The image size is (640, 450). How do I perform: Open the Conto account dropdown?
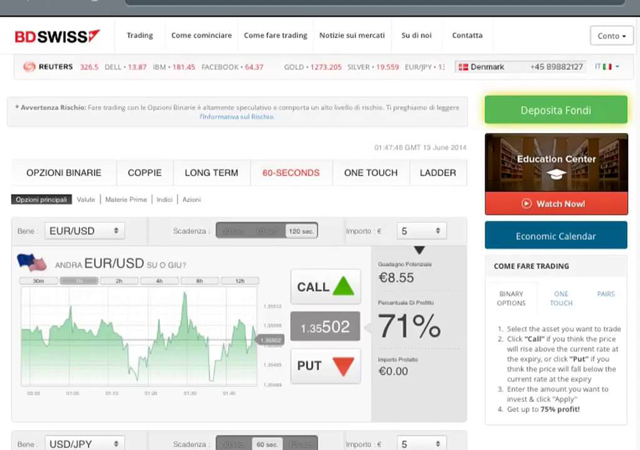tap(611, 36)
